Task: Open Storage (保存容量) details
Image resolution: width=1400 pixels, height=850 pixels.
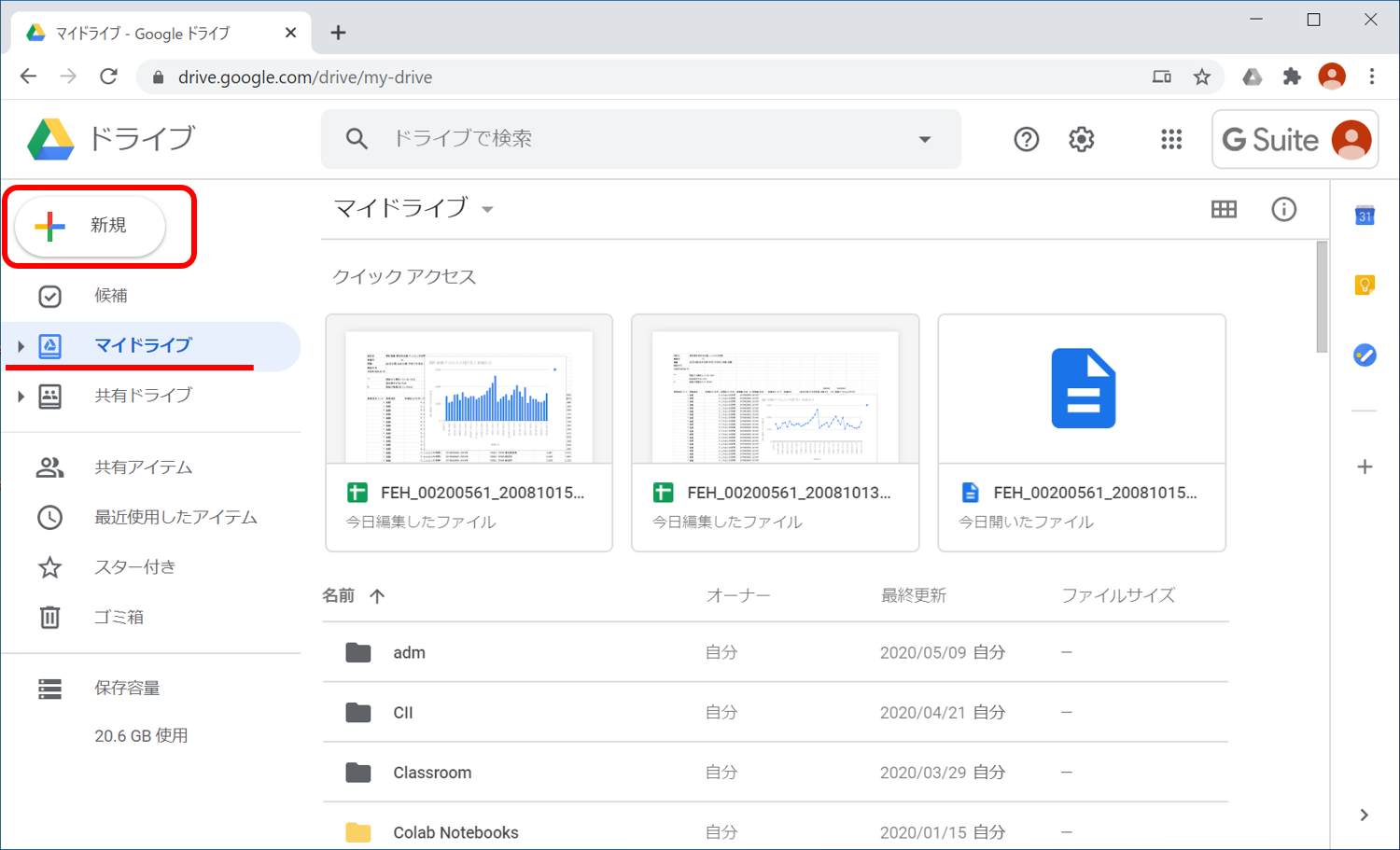Action: coord(127,689)
